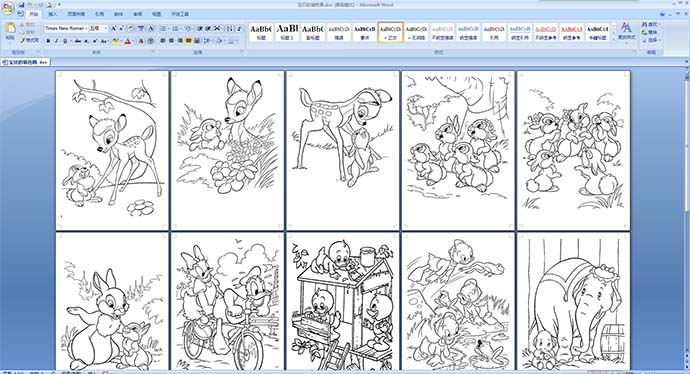Open the Times New Roman font dropdown
Image resolution: width=690 pixels, height=374 pixels.
[86, 28]
